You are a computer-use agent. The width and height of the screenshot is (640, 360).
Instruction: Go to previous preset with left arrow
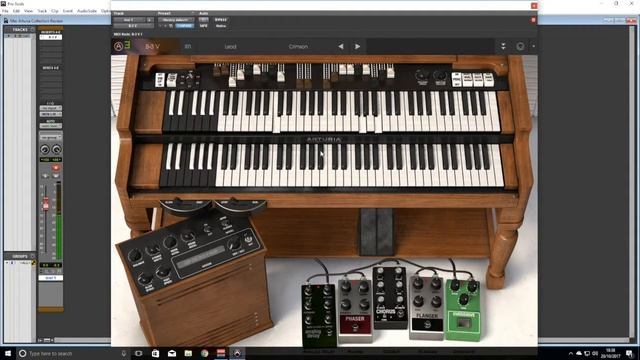(x=341, y=47)
